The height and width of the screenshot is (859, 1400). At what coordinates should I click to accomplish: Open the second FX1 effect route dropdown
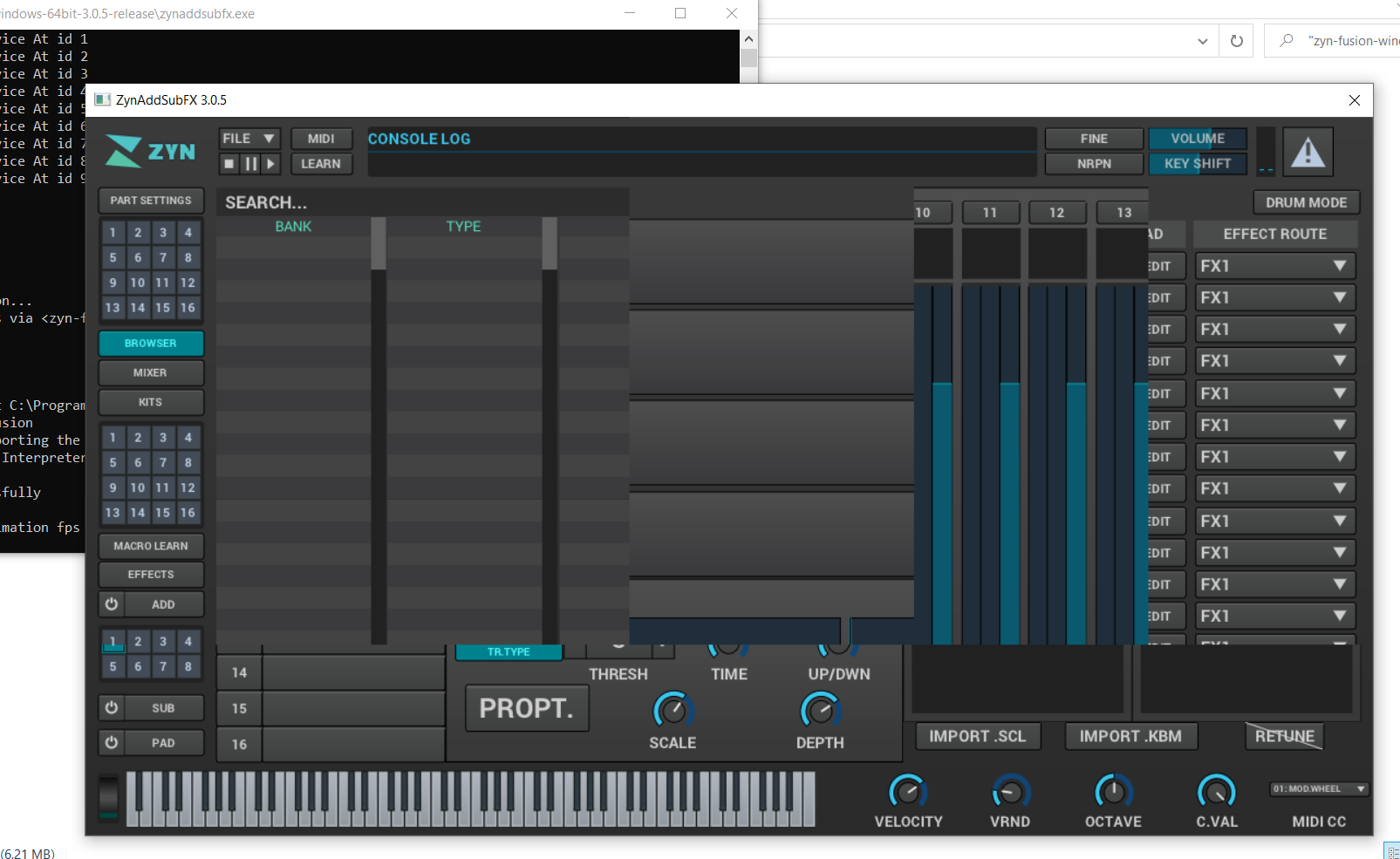pos(1274,297)
